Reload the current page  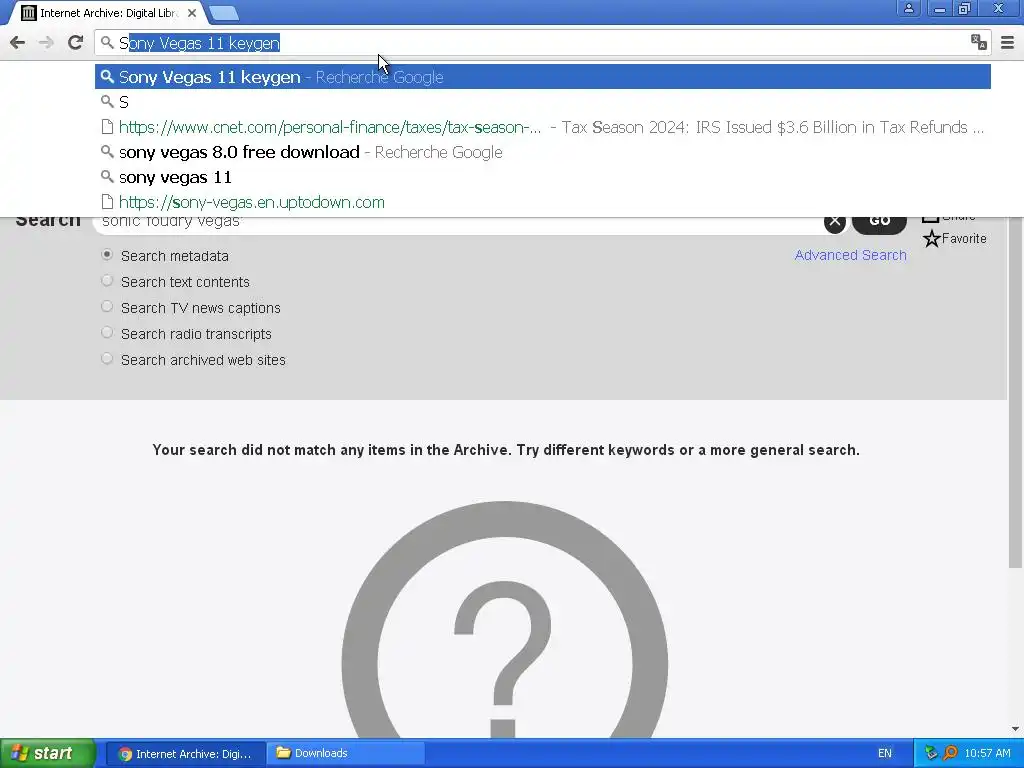[x=75, y=43]
